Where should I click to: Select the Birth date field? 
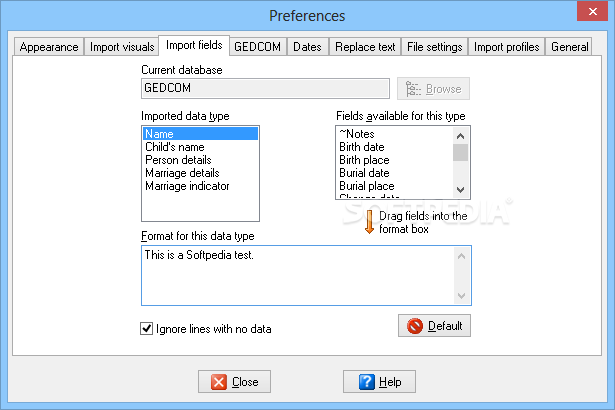tap(395, 147)
